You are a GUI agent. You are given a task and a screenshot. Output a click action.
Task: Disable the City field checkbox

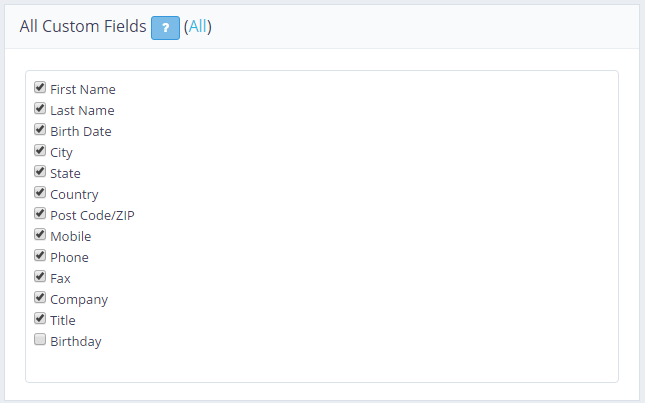coord(40,151)
